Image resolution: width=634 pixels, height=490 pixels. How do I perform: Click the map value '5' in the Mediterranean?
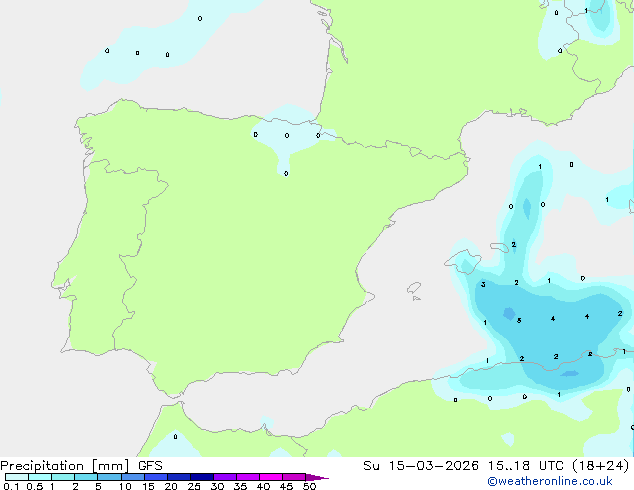point(519,321)
